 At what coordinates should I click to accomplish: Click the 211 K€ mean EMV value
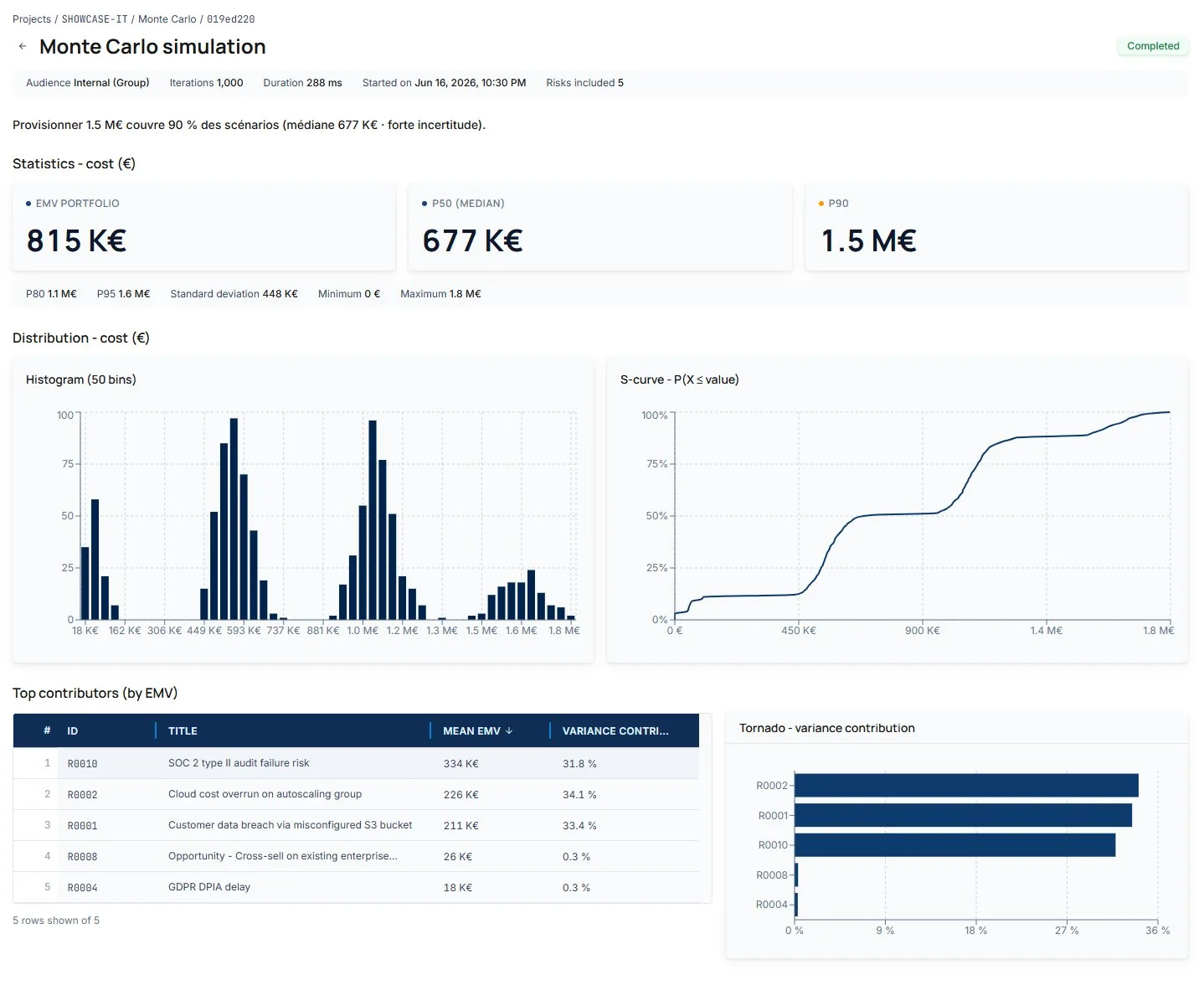[x=461, y=826]
